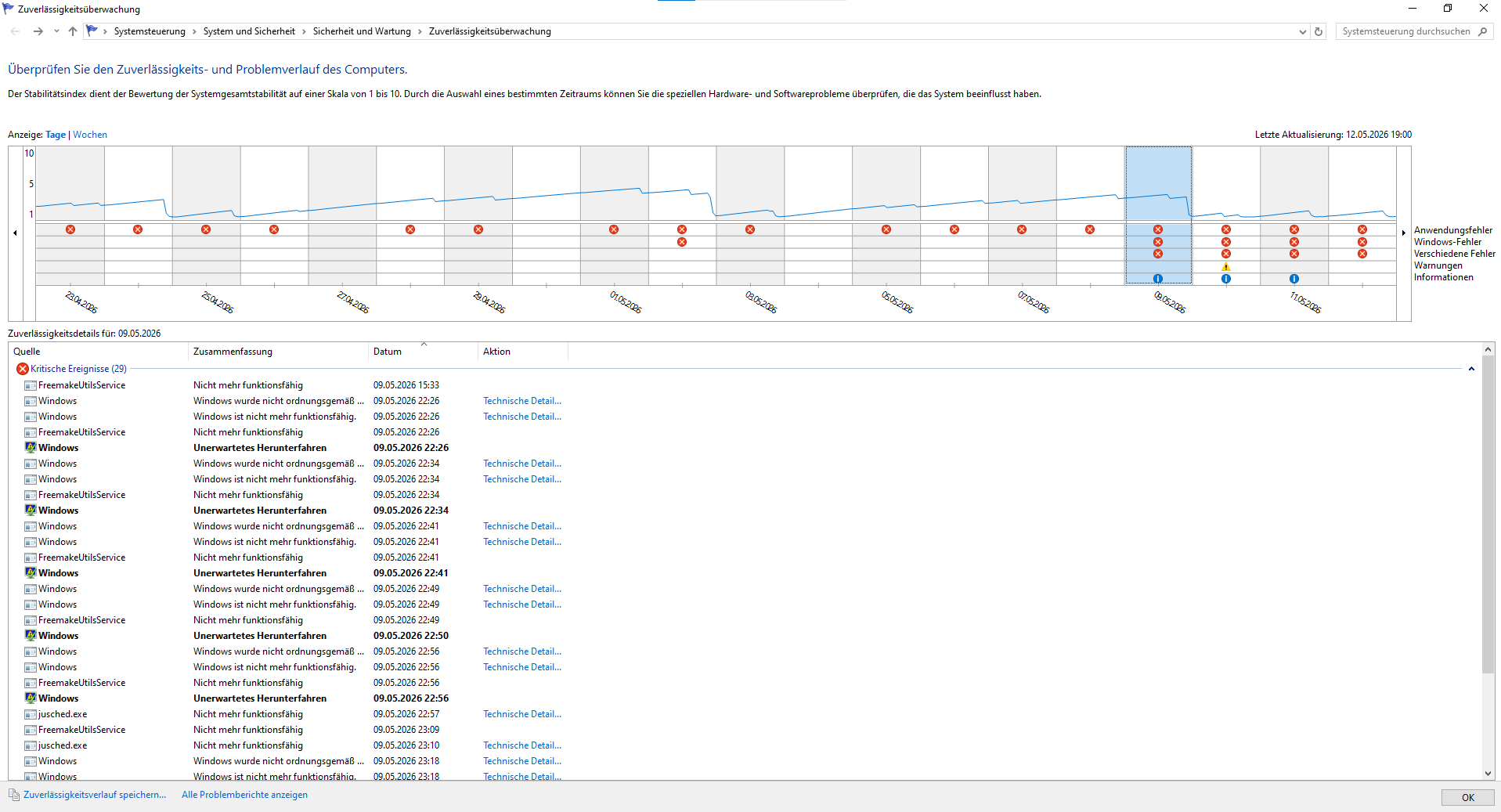Select the Kritische Ereignisse (29) group header
Image resolution: width=1501 pixels, height=812 pixels.
click(78, 369)
